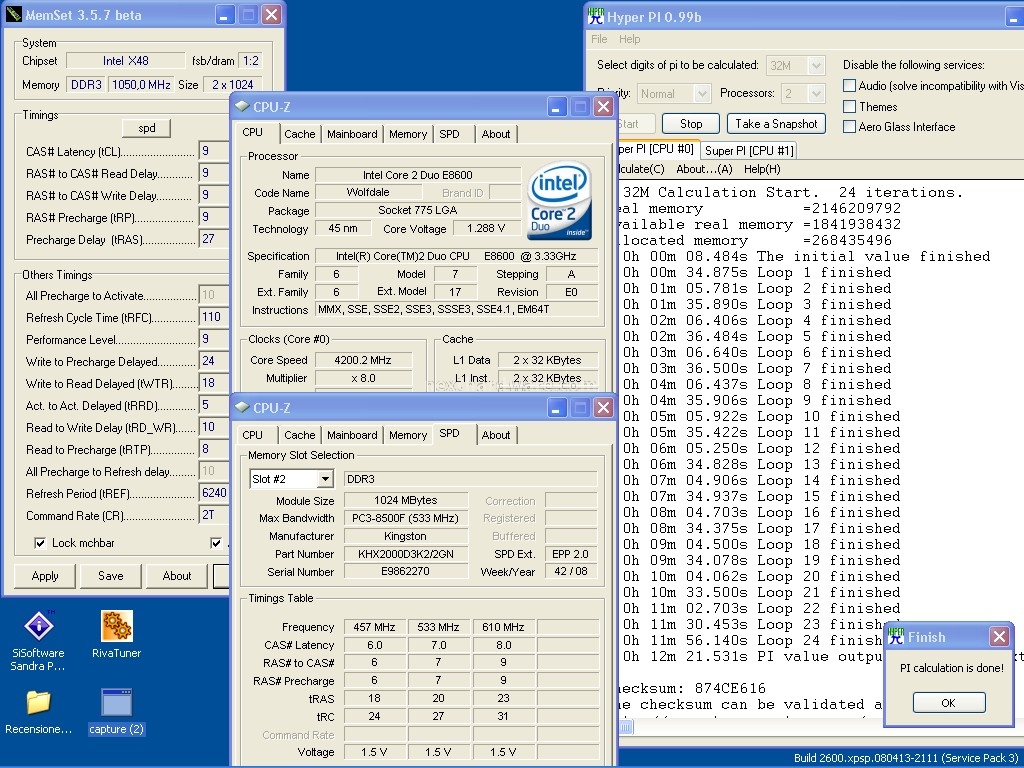Open the Slot #2 memory slot dropdown
The width and height of the screenshot is (1024, 768).
coord(325,479)
